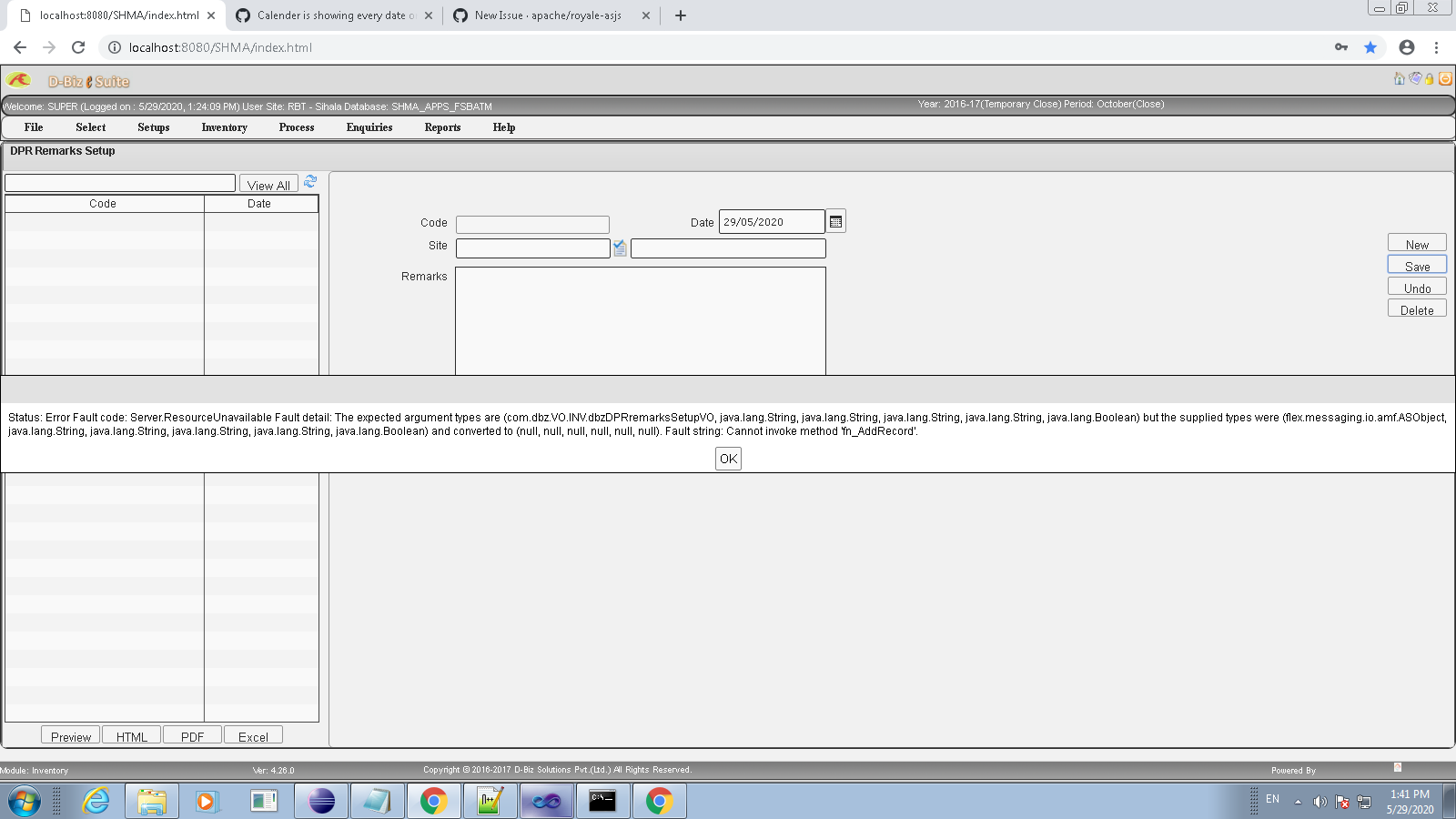Click the orange logout power icon

pos(1445,79)
